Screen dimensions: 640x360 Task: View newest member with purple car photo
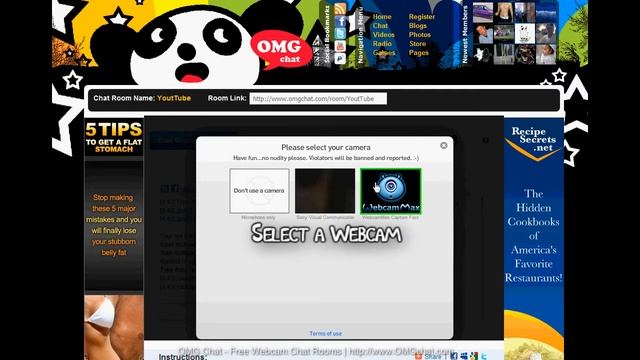483,12
